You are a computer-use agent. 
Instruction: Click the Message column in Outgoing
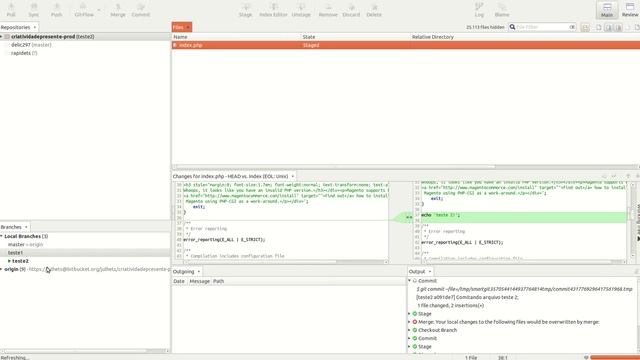coord(200,281)
